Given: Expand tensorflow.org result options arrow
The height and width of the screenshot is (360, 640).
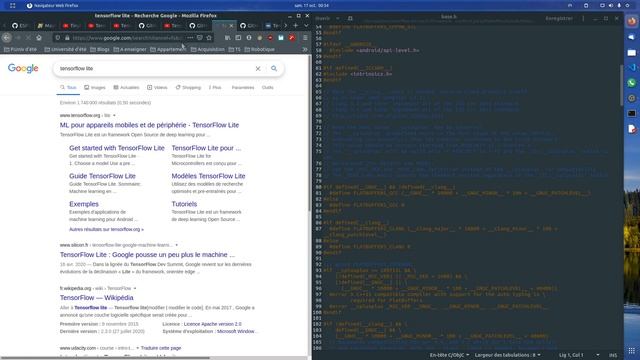Looking at the screenshot, I should pos(114,116).
